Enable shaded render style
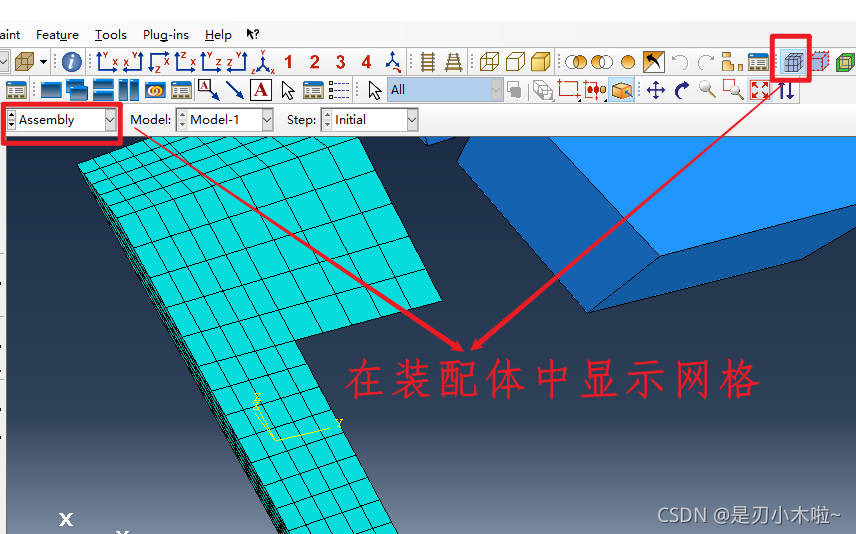Image resolution: width=856 pixels, height=534 pixels. click(x=541, y=62)
